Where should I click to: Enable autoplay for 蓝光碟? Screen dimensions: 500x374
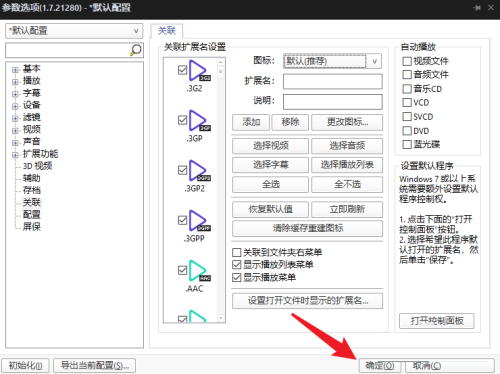[407, 144]
